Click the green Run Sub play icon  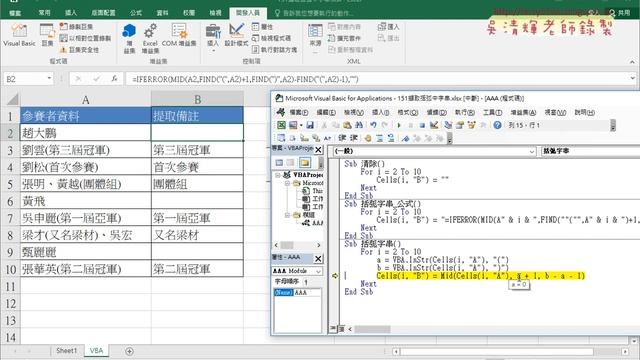[399, 125]
